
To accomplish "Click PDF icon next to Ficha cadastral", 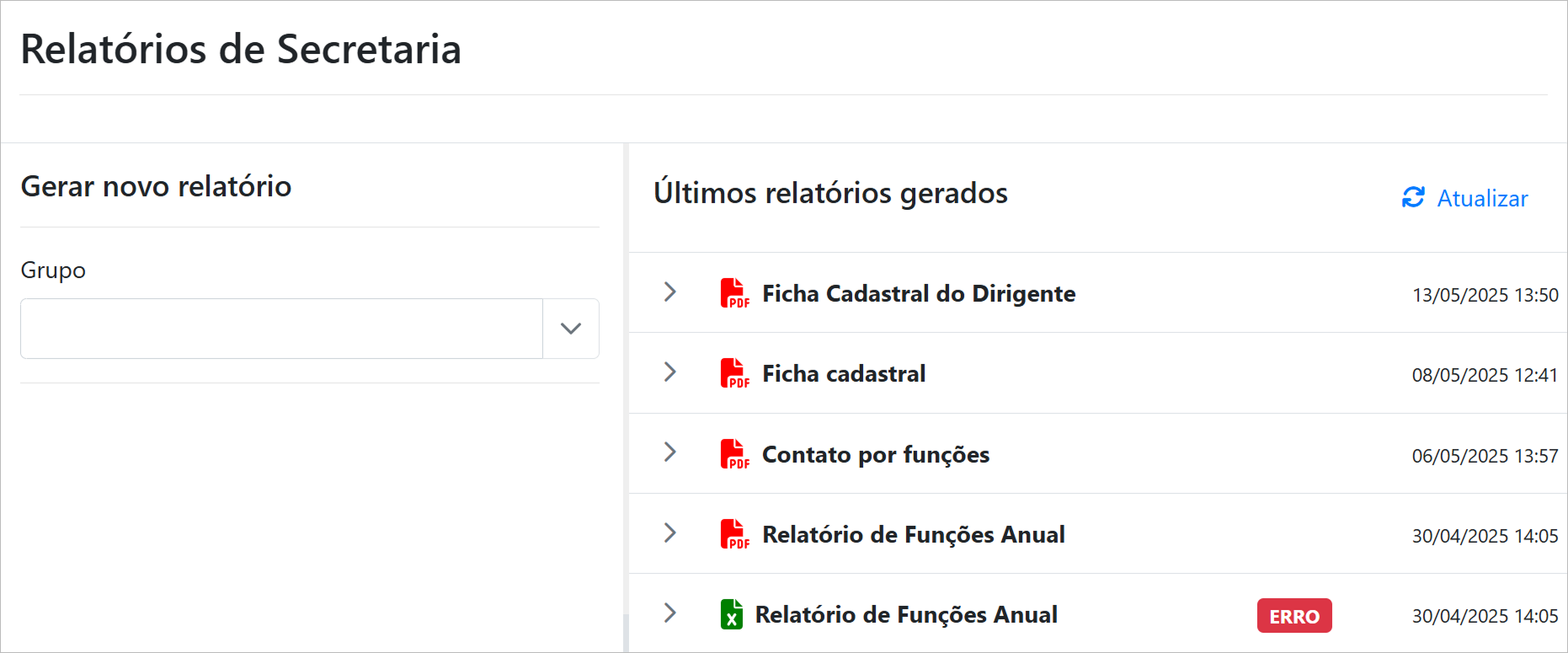I will pos(733,373).
